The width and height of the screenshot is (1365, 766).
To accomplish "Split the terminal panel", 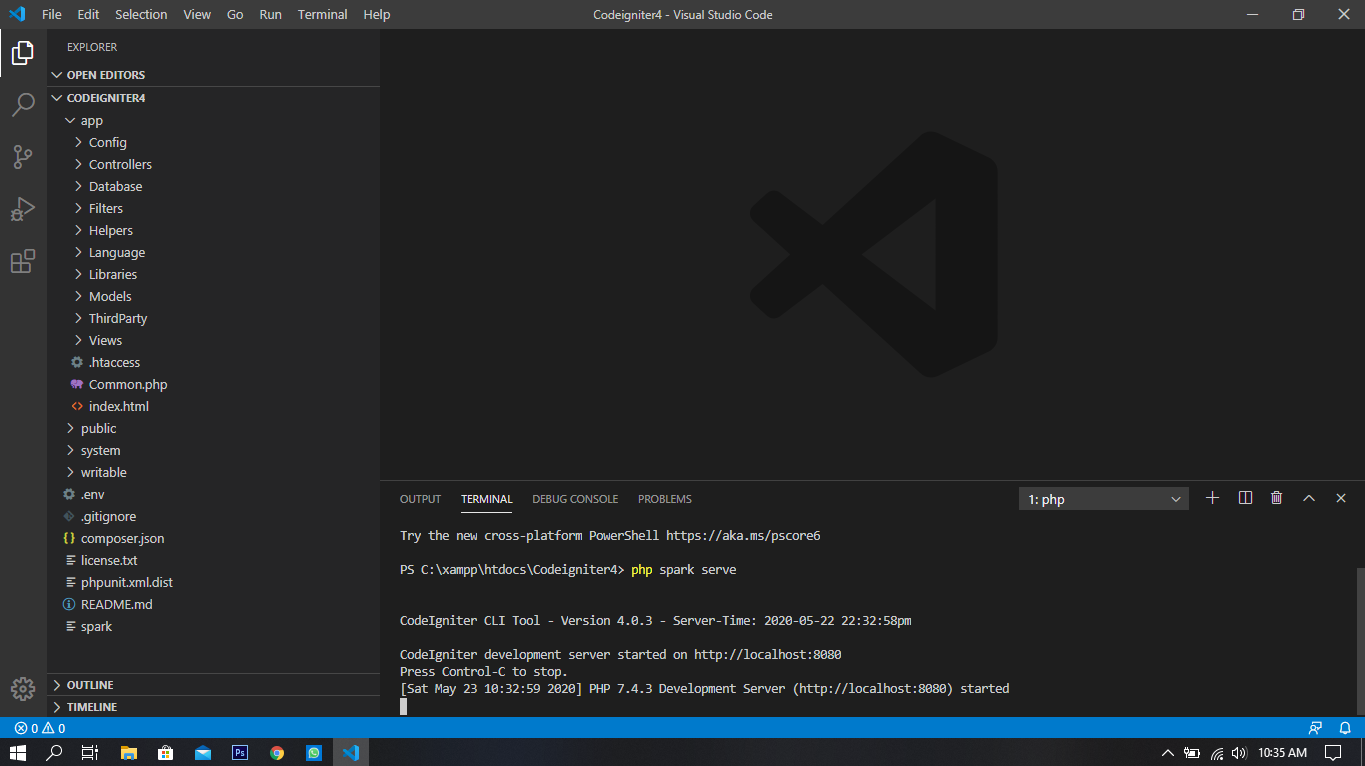I will coord(1245,498).
